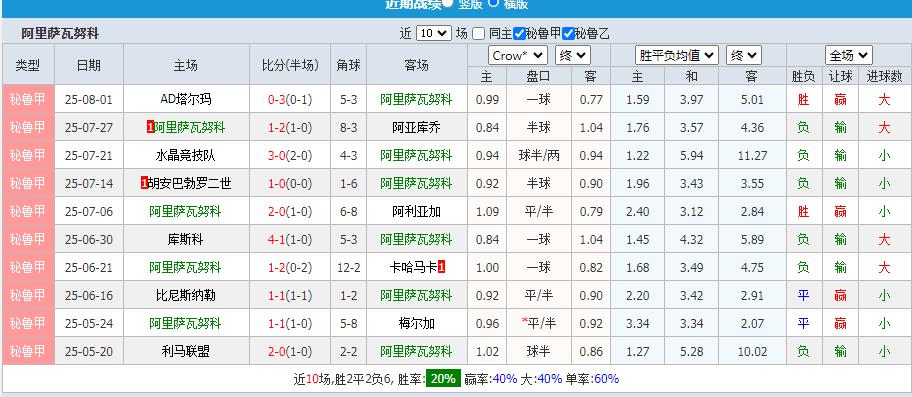Uncheck the 秘鲁乙 filter checkbox
This screenshot has width=912, height=397.
click(568, 34)
